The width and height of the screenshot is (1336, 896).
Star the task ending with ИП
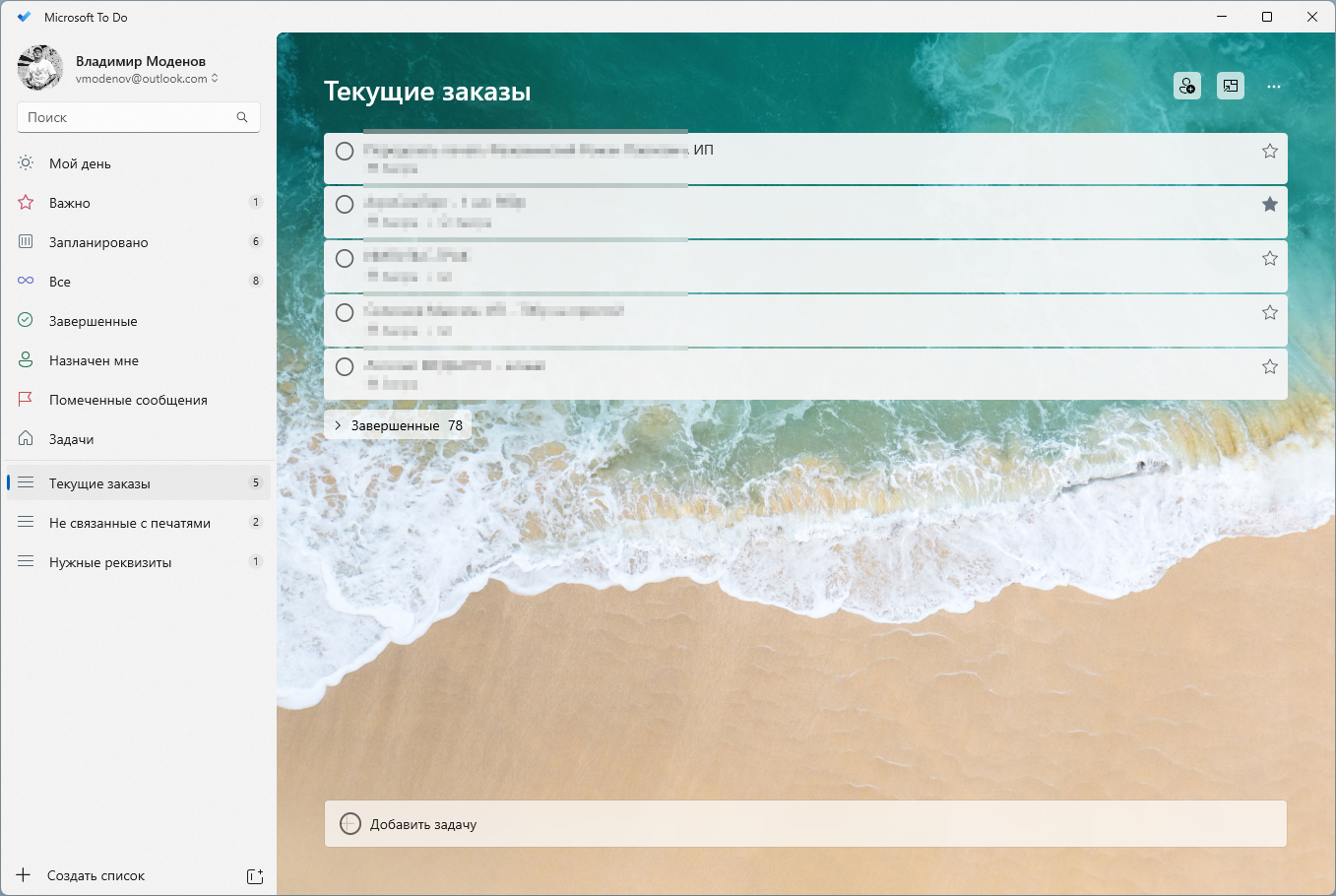[x=1270, y=151]
